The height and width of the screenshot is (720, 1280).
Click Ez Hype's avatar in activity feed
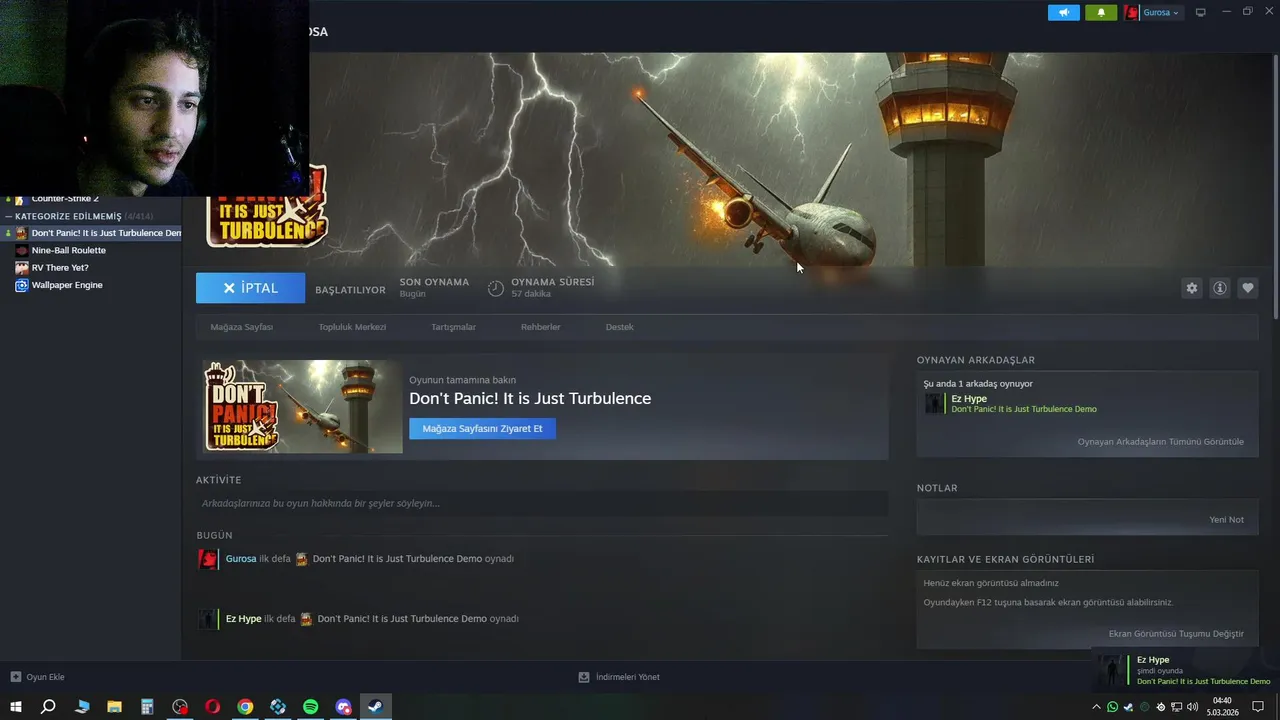(x=208, y=619)
